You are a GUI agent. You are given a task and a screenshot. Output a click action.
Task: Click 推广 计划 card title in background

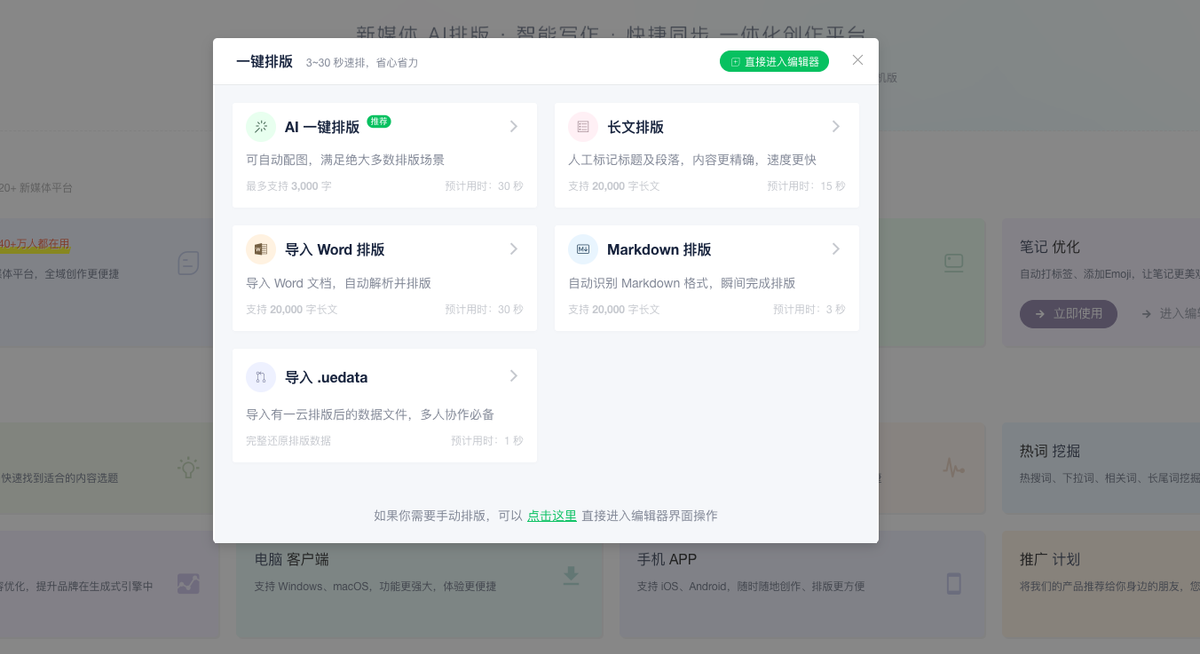(x=1050, y=559)
